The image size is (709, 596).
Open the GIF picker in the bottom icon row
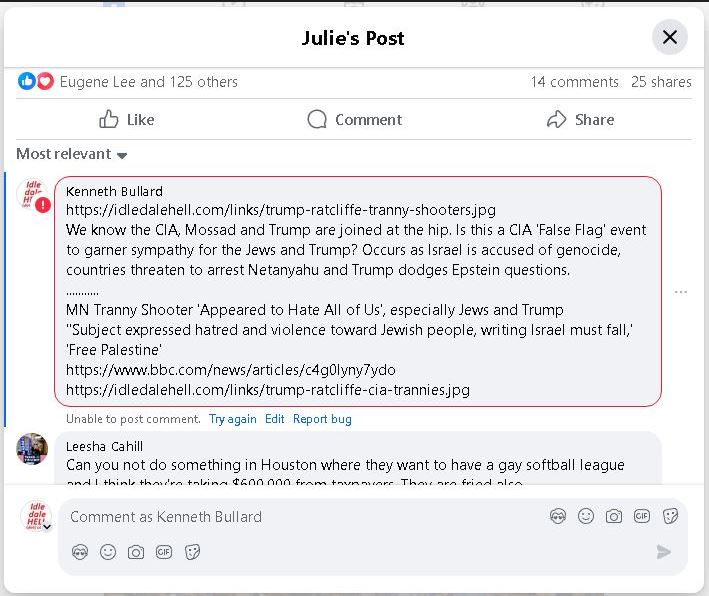pos(164,552)
